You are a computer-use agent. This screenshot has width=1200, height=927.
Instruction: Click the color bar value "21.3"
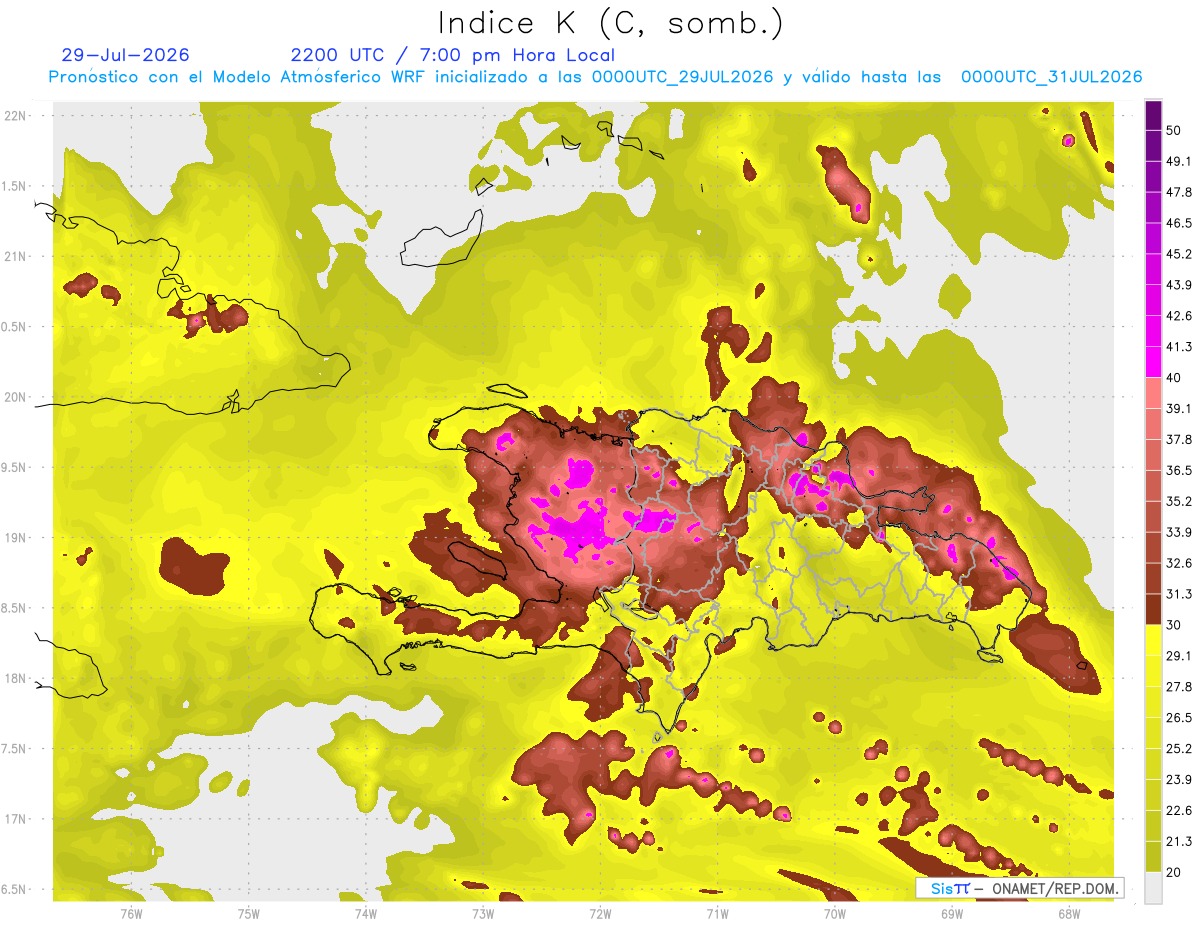click(x=1179, y=841)
